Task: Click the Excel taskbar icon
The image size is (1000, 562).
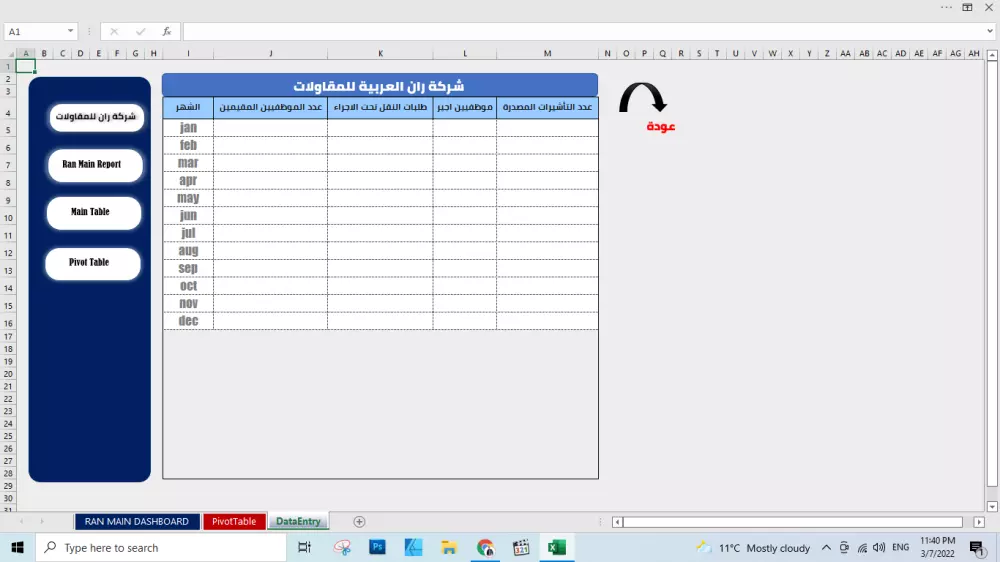Action: pos(557,547)
